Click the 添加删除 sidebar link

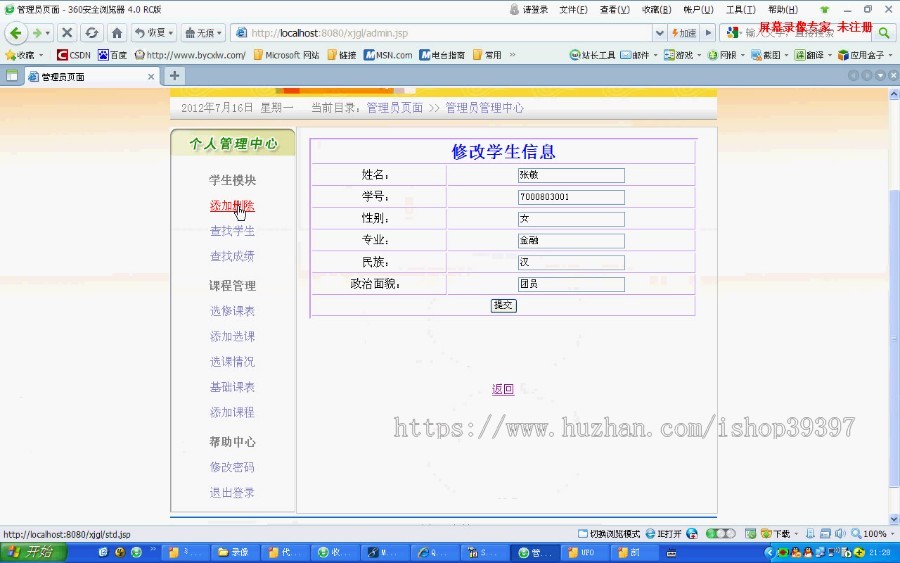click(232, 205)
